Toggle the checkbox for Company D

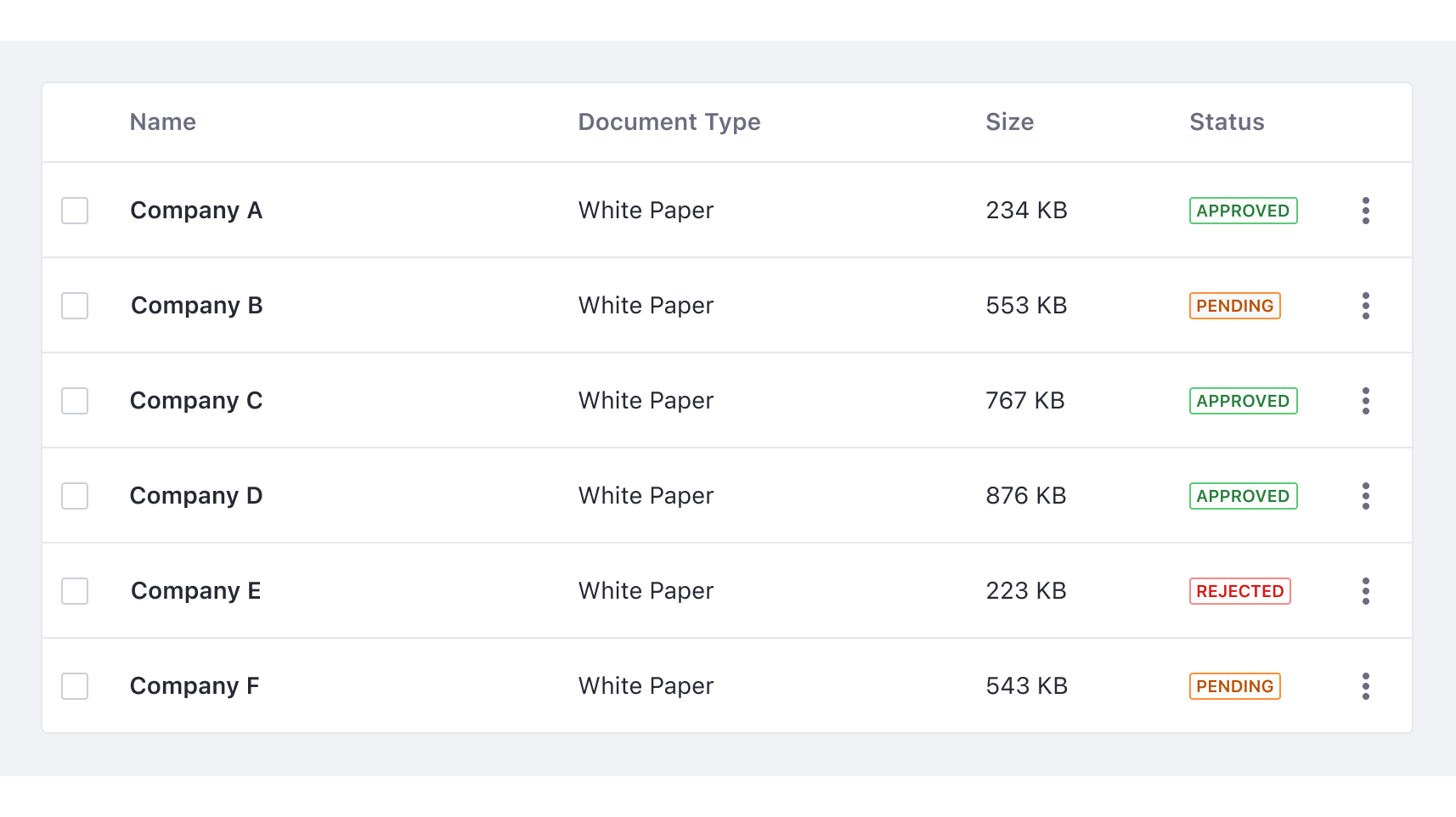pos(75,496)
